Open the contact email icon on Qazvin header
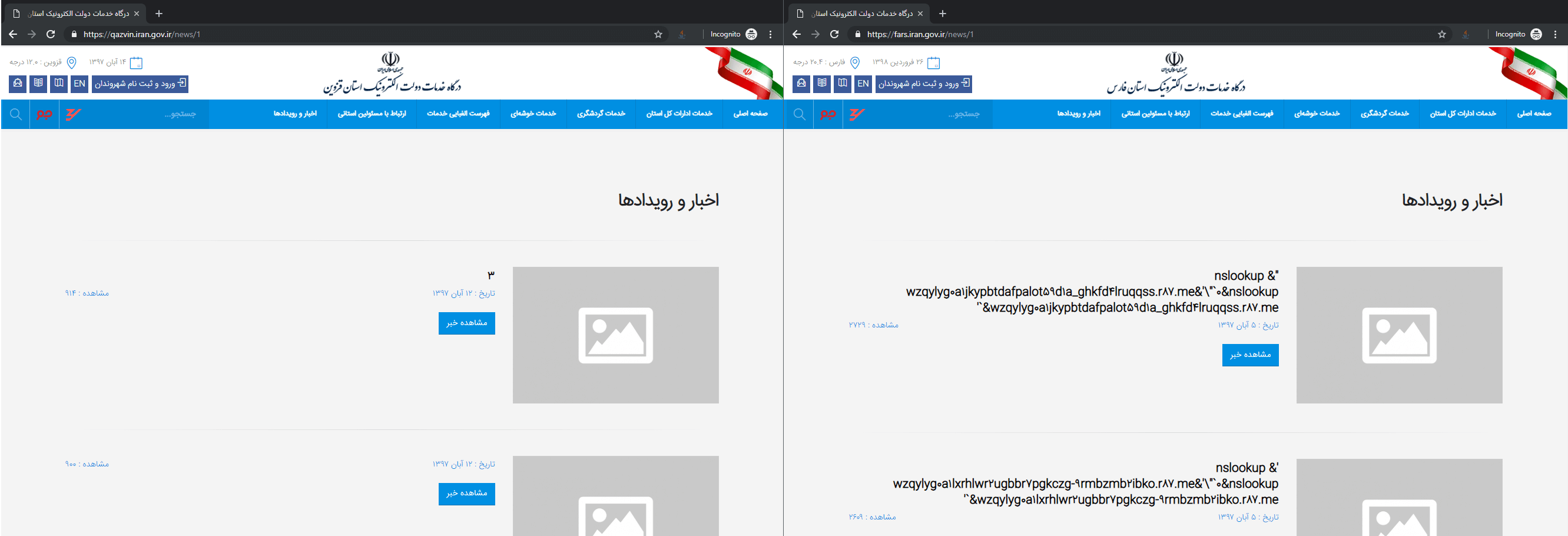This screenshot has width=1568, height=536. (x=16, y=84)
